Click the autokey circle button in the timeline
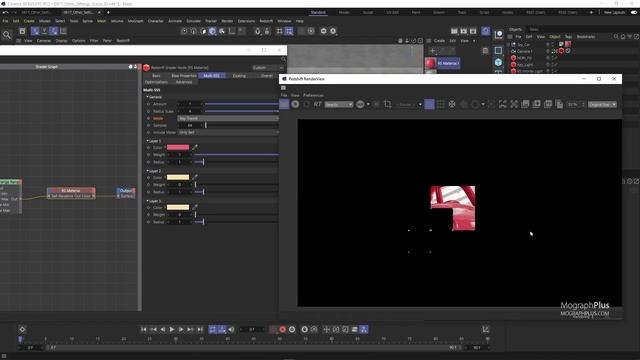Screen dimensions: 640x360 click(292, 329)
